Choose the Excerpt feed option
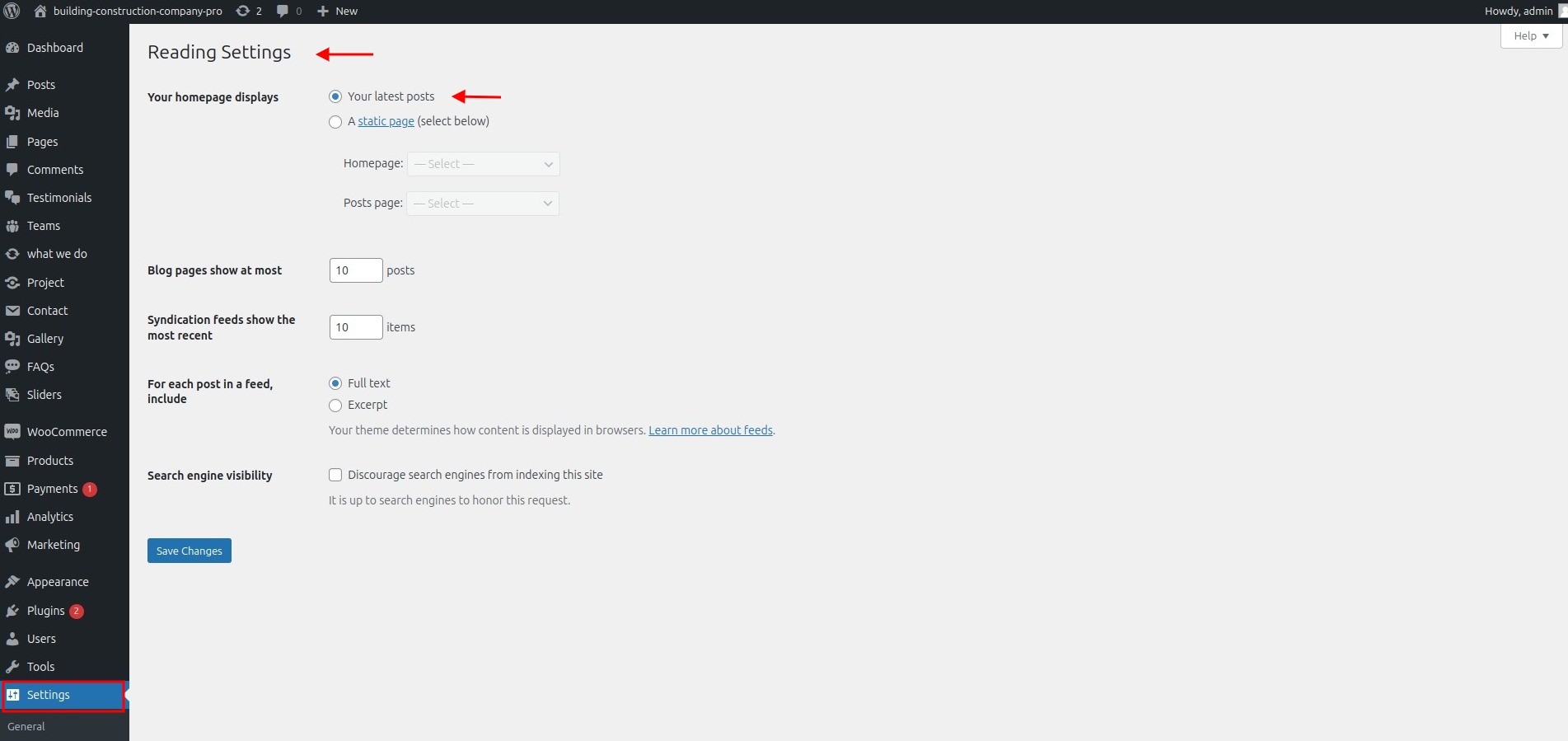The width and height of the screenshot is (1568, 741). tap(335, 406)
